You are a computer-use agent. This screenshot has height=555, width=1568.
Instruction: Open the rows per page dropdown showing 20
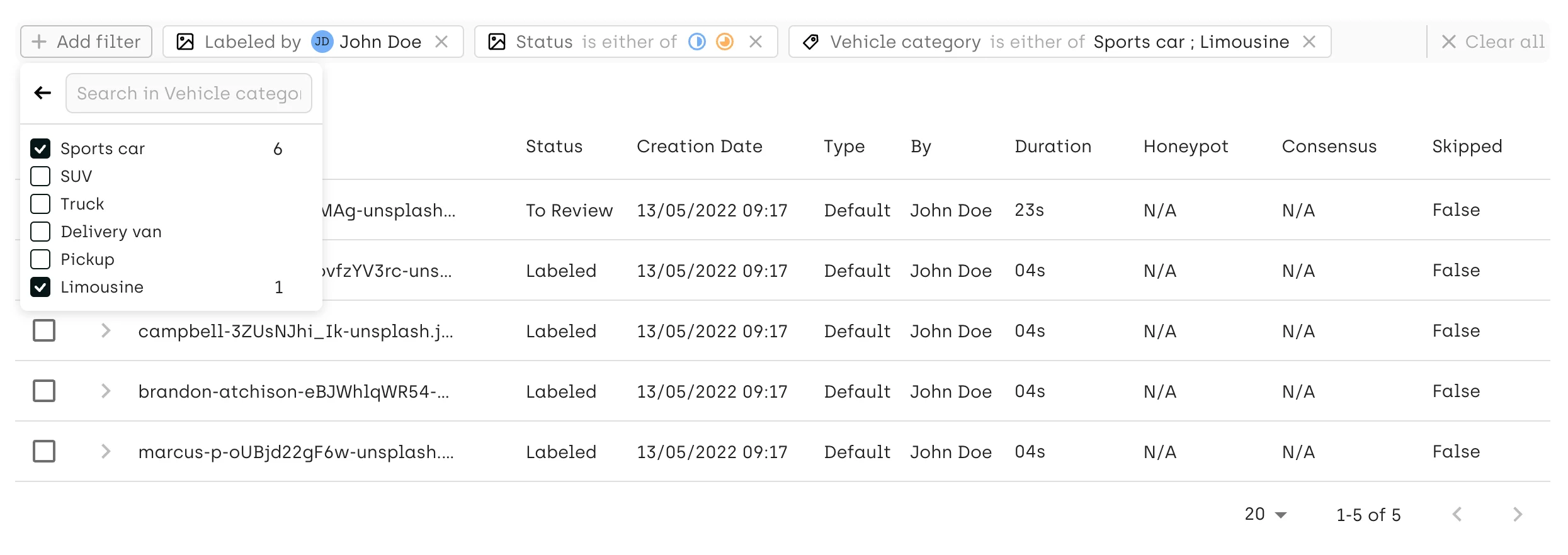pyautogui.click(x=1266, y=514)
